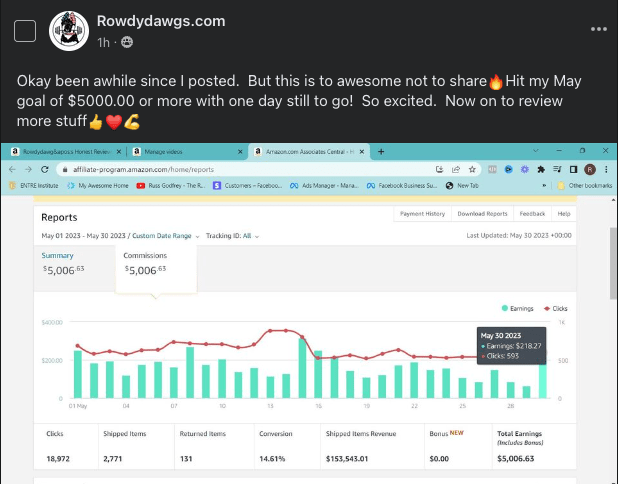This screenshot has width=618, height=484.
Task: Click the page vertical scrollbar thumb
Action: [x=613, y=263]
